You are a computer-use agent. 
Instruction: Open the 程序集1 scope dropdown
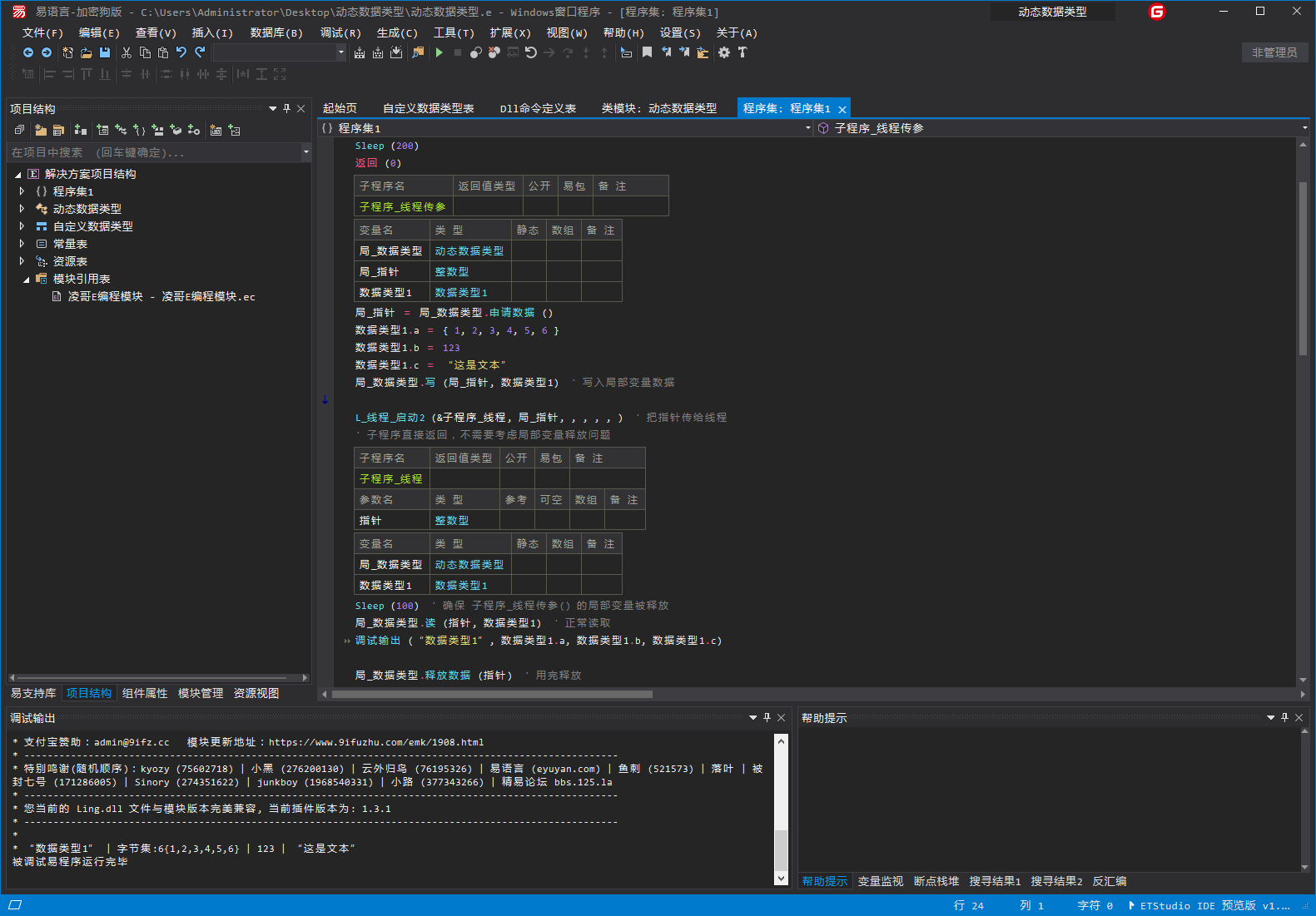click(x=808, y=128)
